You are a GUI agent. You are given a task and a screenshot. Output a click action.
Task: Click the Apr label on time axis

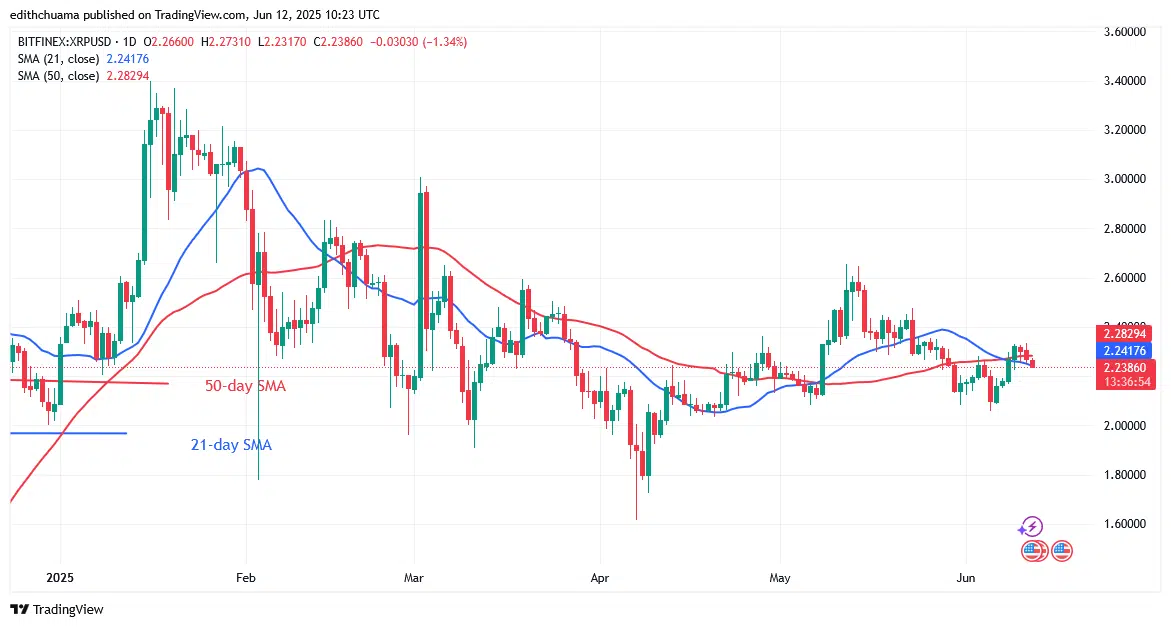[x=599, y=578]
